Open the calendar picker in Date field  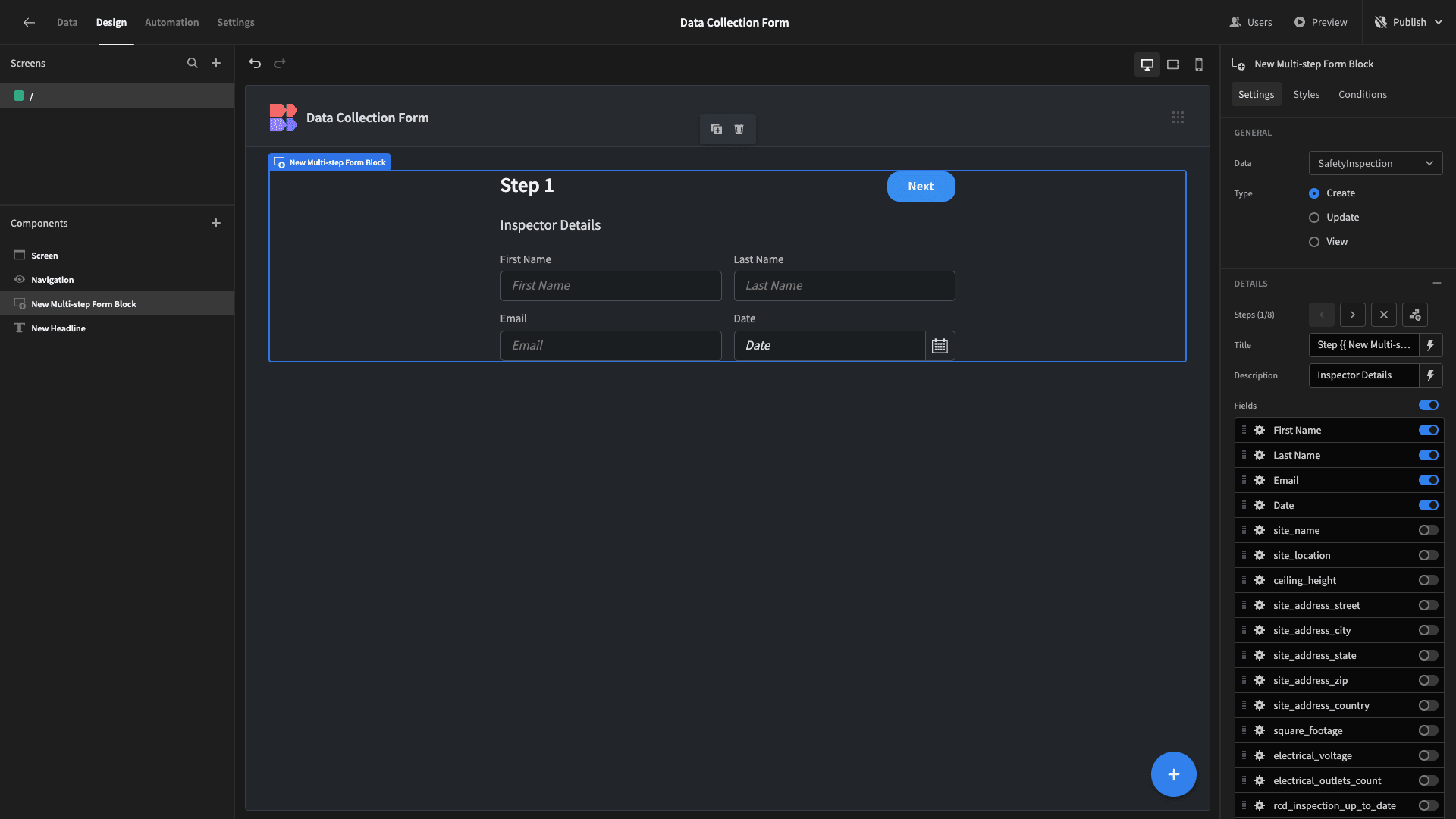(940, 346)
